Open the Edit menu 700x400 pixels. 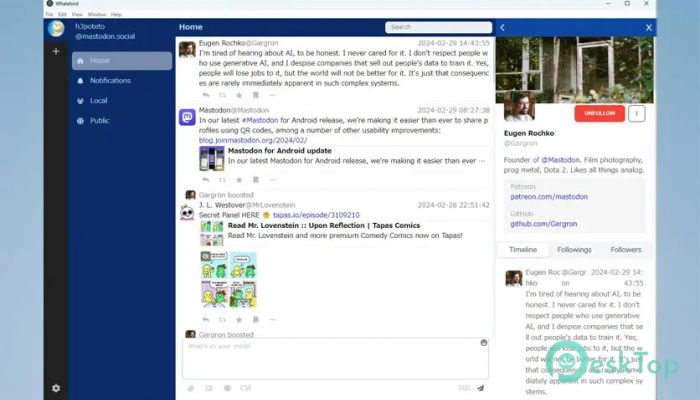pos(62,14)
